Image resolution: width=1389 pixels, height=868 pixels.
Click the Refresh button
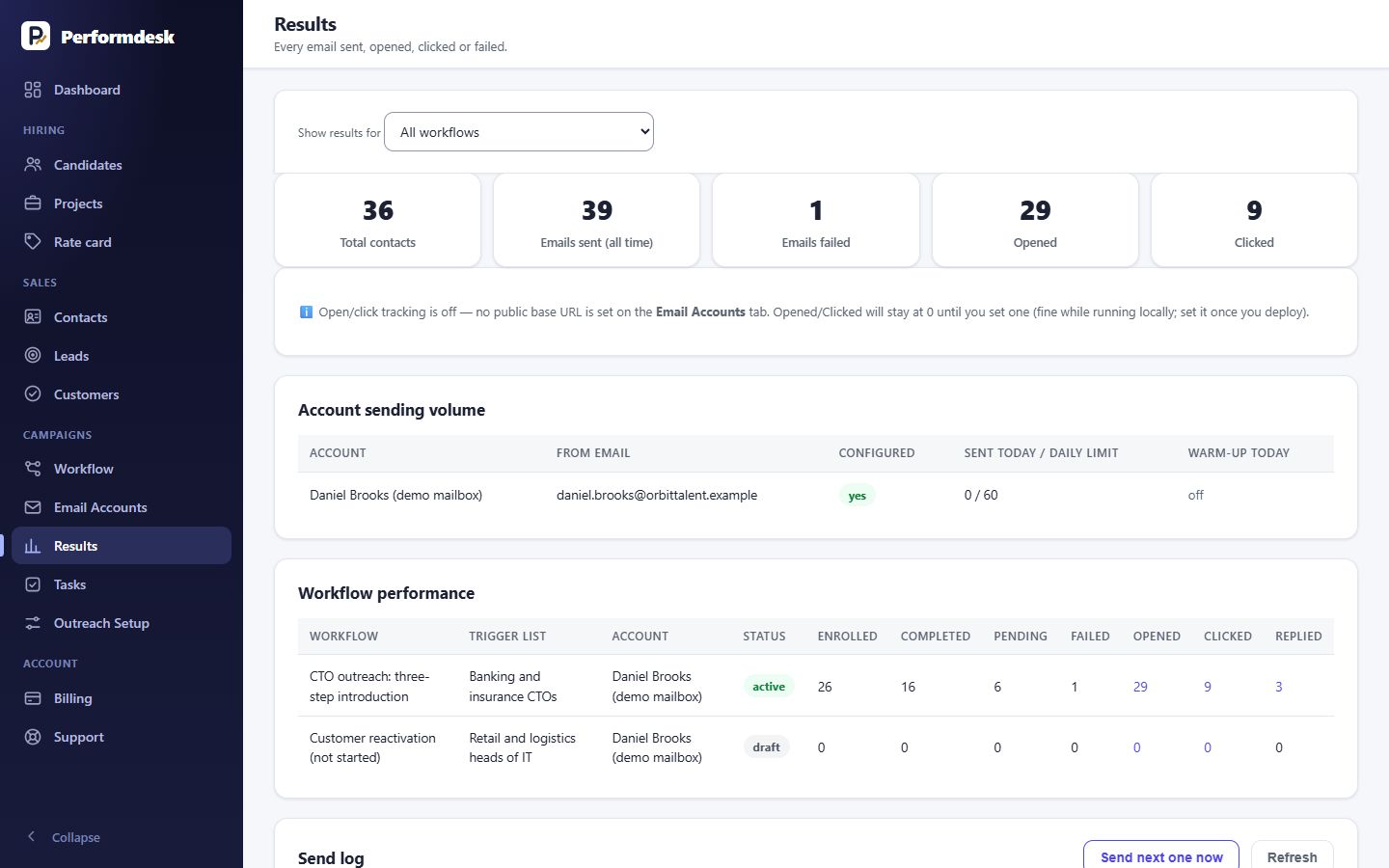(1293, 856)
